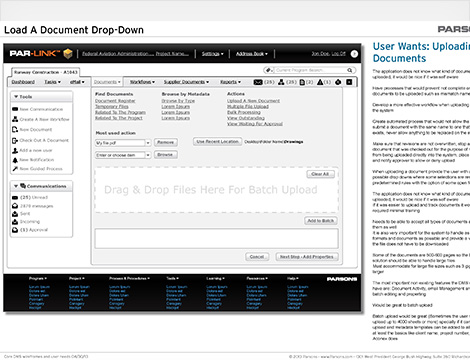Click the New Document icon in Tools
Screen dimensions: 470x360
tap(15, 129)
